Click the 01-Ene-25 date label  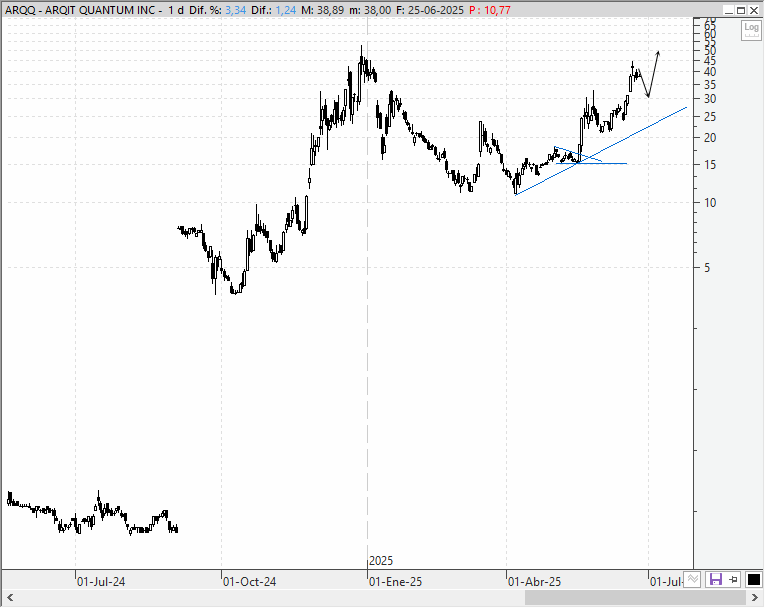(x=395, y=582)
